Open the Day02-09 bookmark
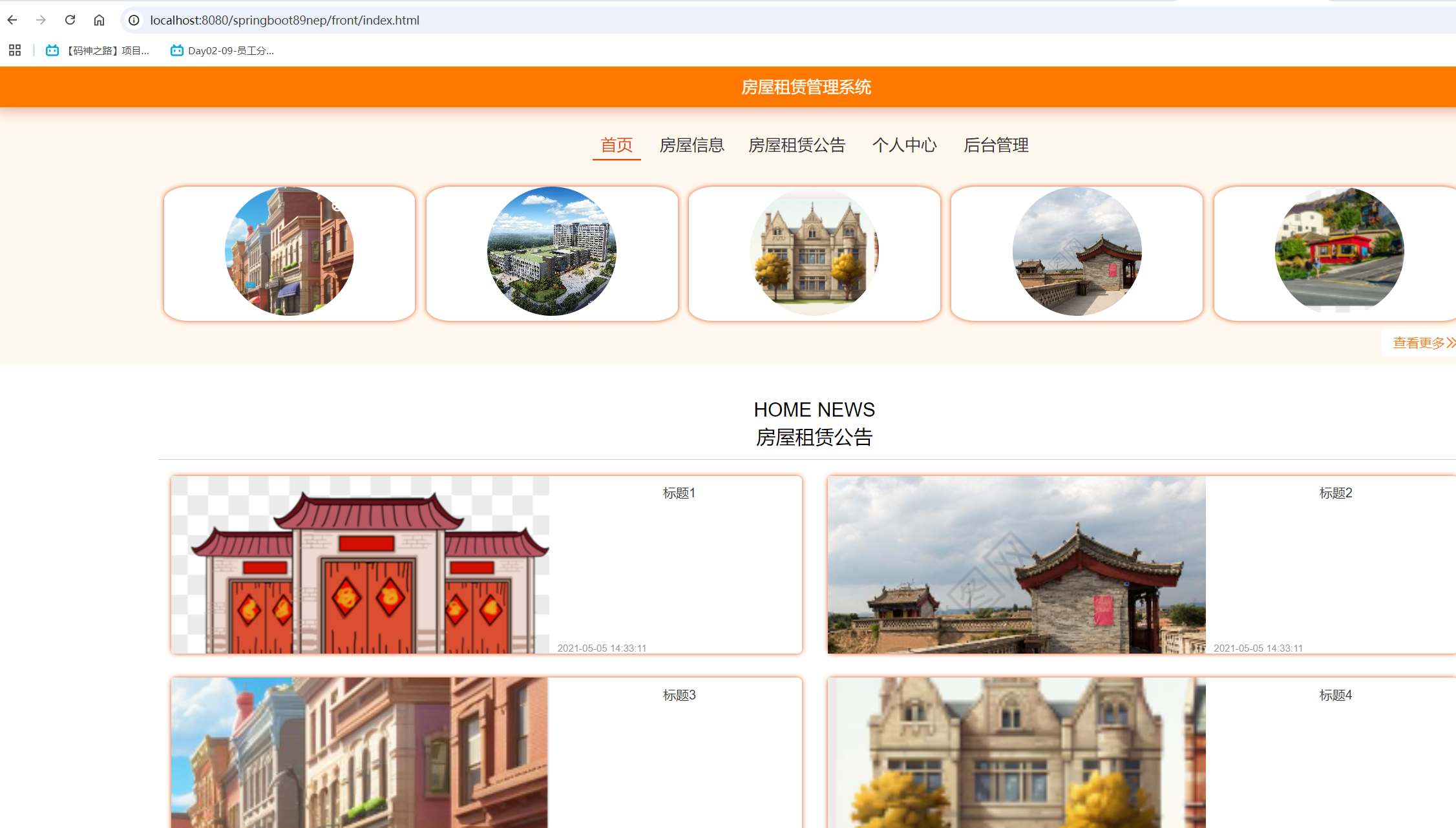 pos(222,50)
